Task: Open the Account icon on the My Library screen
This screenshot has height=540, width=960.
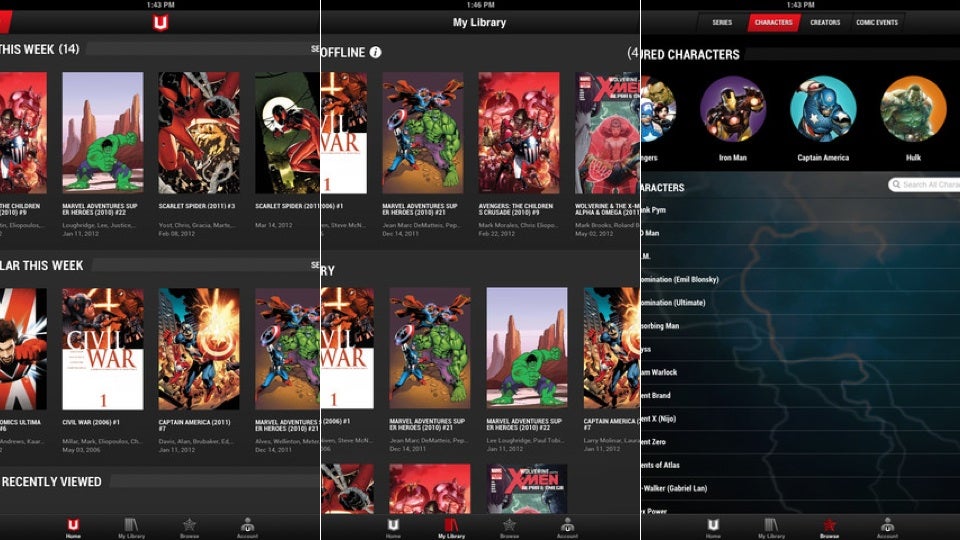Action: pyautogui.click(x=568, y=527)
